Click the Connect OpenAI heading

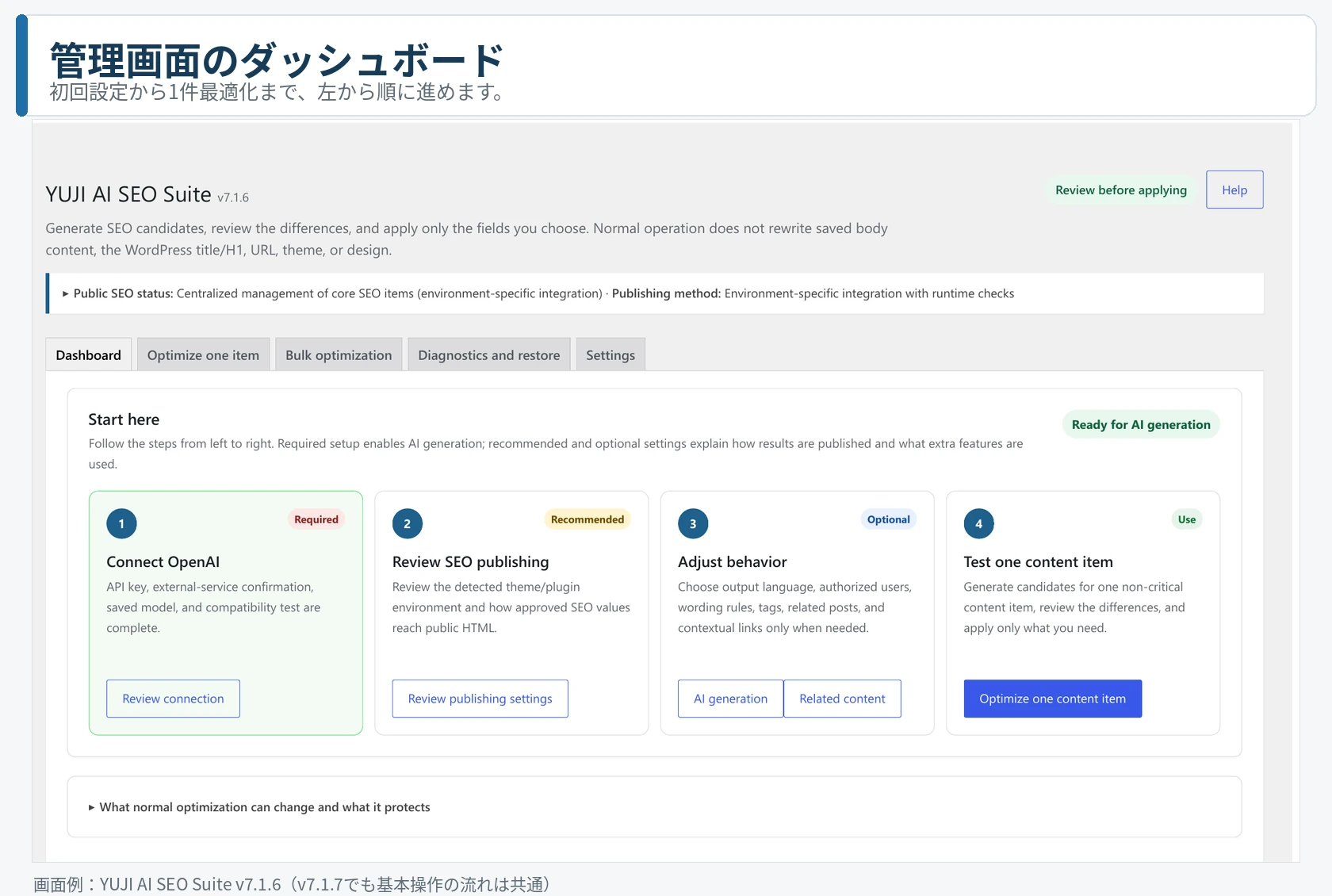(x=163, y=561)
